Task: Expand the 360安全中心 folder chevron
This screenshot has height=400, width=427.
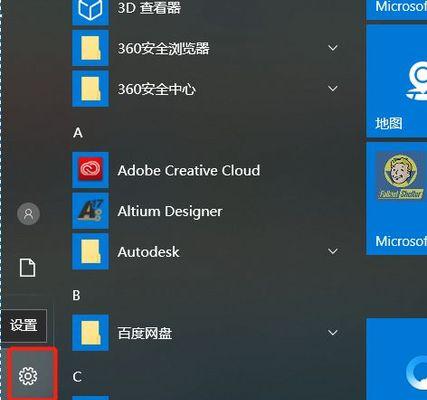Action: tap(333, 89)
